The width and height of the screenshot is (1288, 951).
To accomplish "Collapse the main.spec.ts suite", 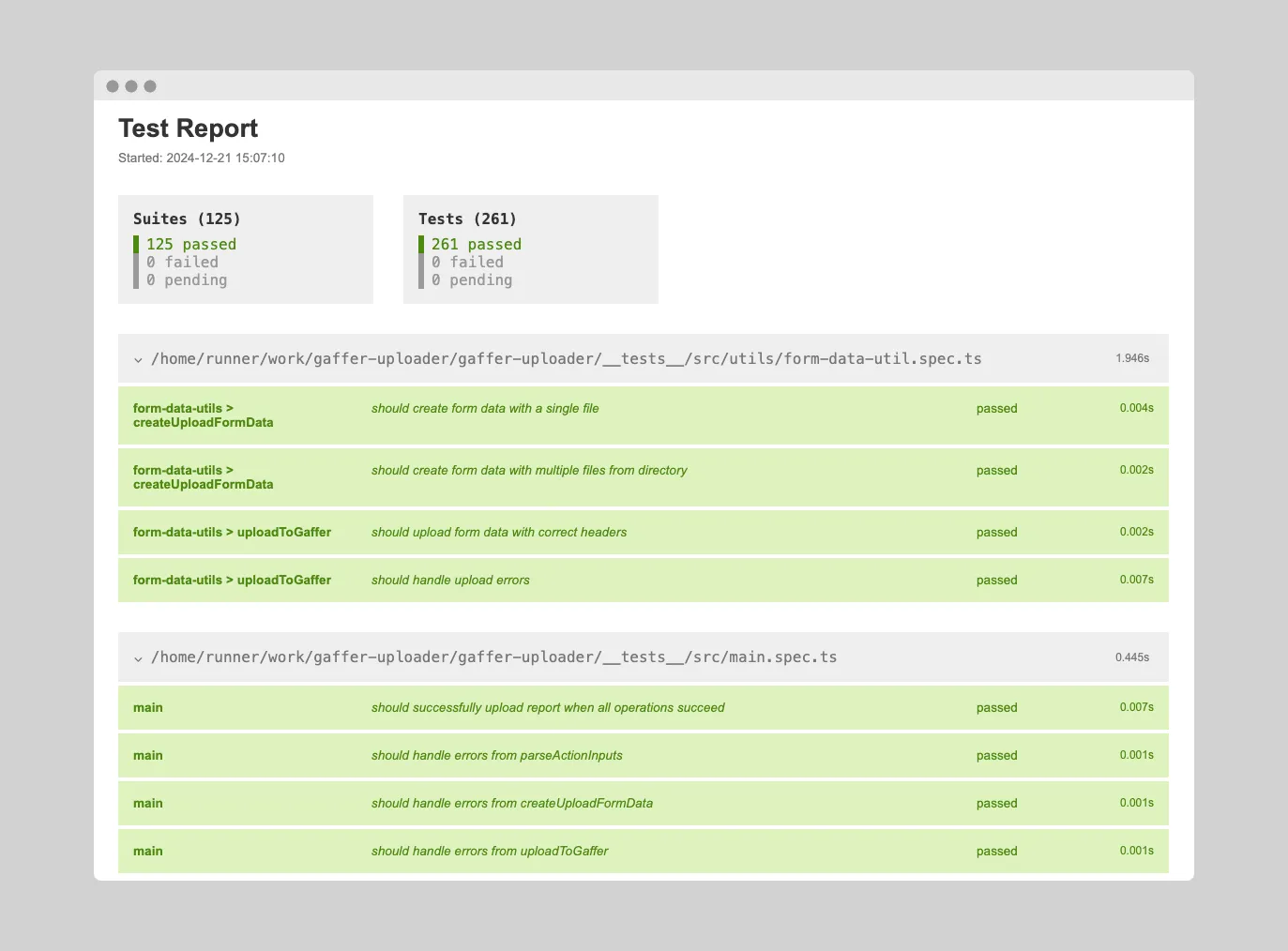I will (x=138, y=657).
